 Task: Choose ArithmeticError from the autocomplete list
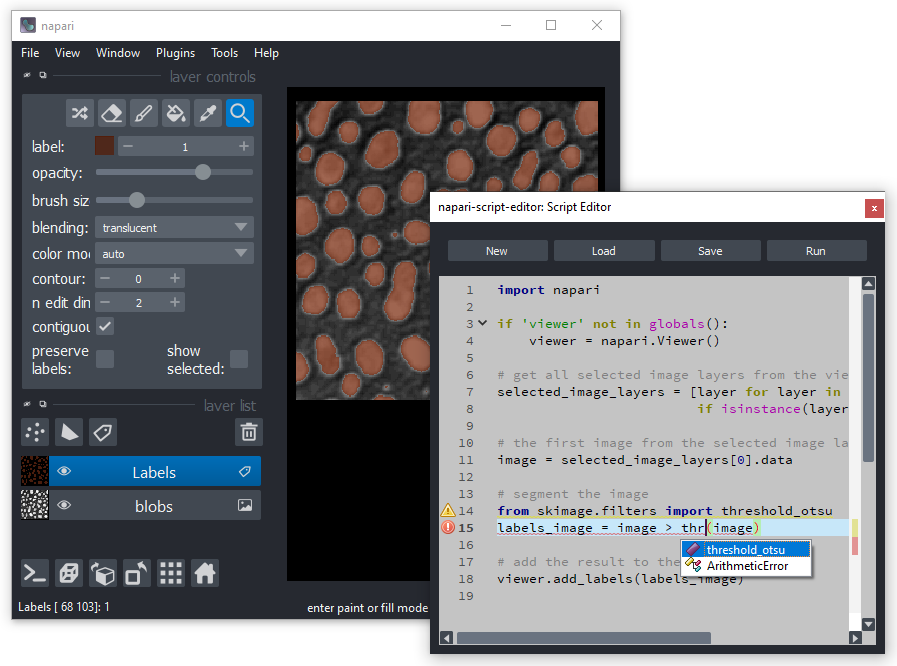pyautogui.click(x=746, y=566)
